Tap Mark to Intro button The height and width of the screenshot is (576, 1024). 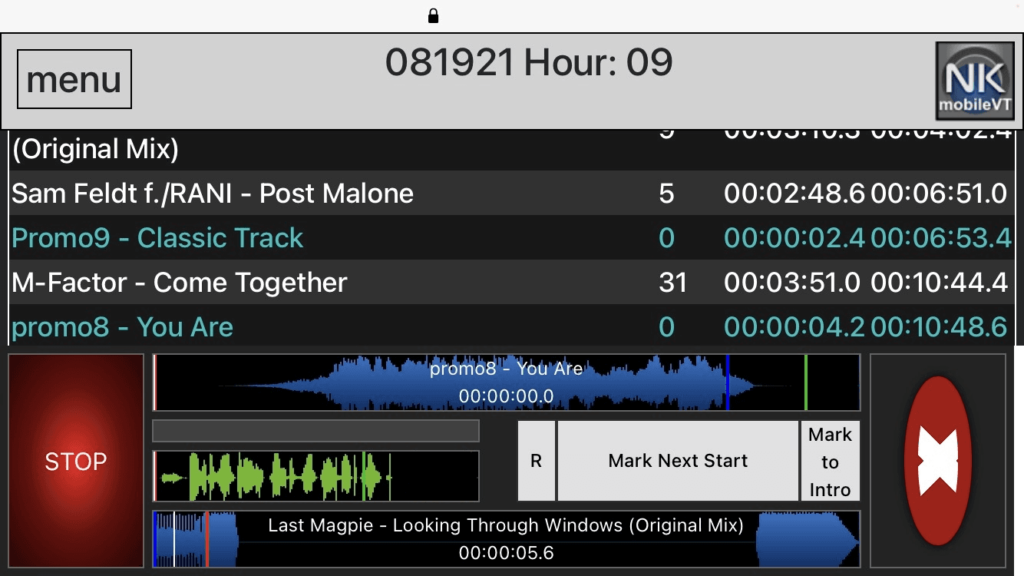(x=830, y=461)
